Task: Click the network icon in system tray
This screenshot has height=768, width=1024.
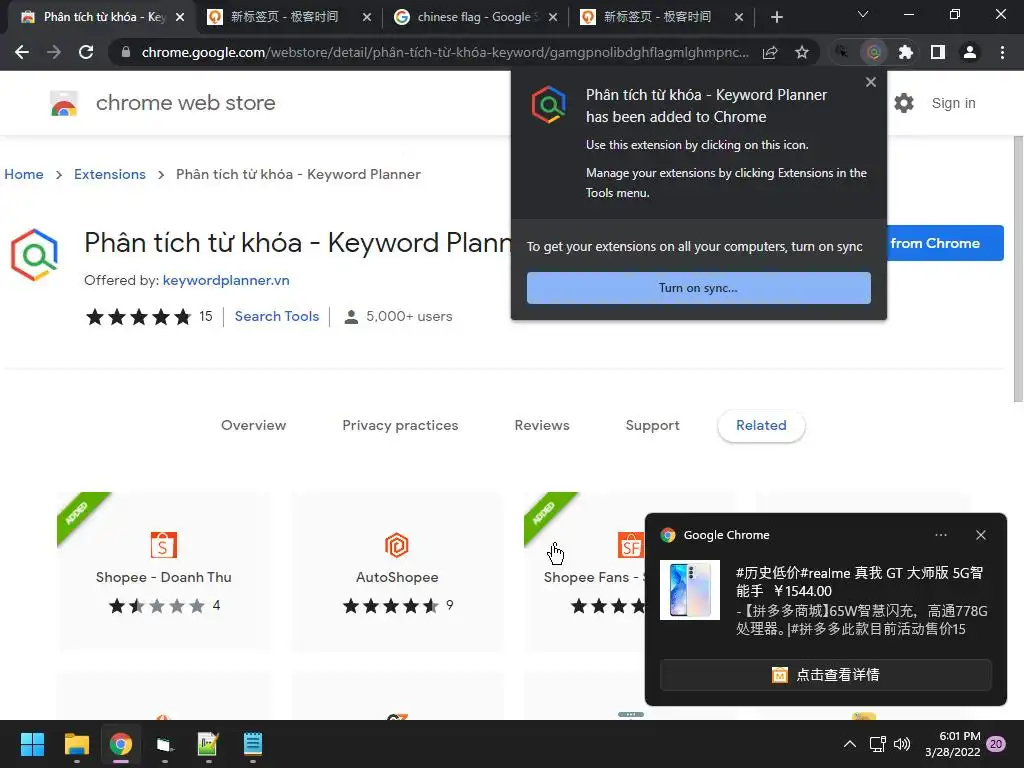Action: pos(877,744)
